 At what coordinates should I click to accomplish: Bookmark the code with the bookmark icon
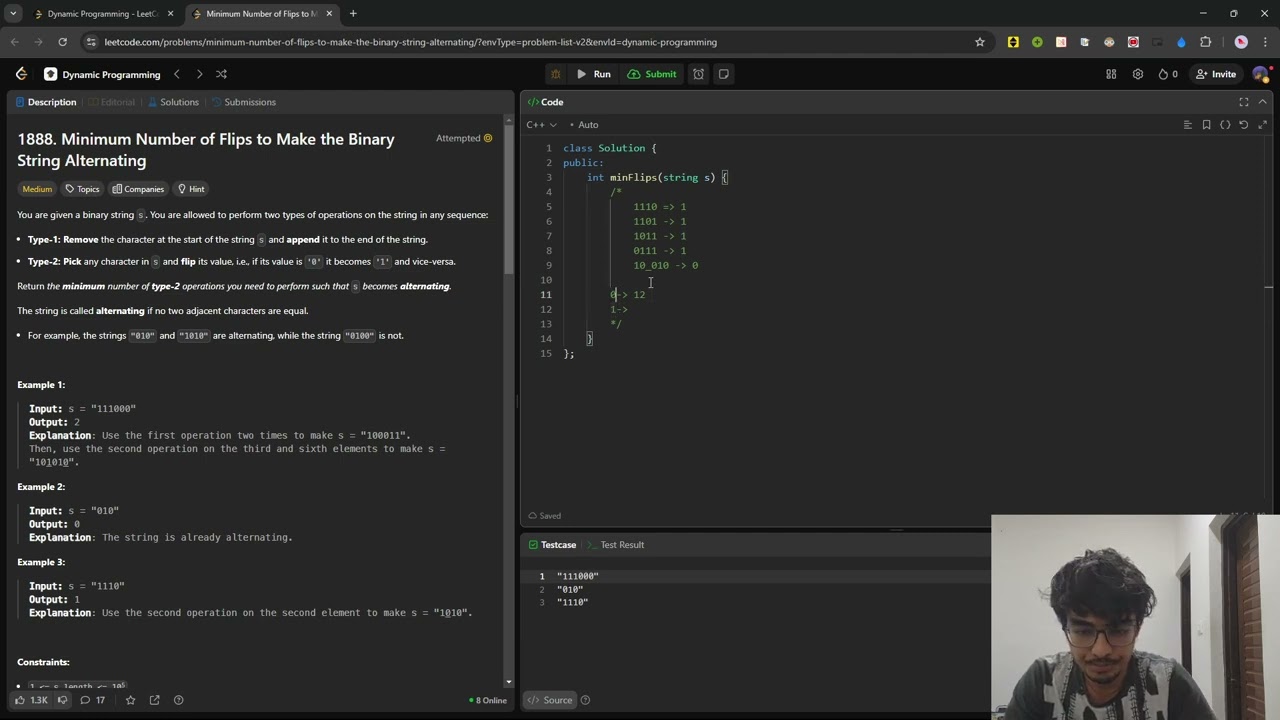(x=1206, y=125)
